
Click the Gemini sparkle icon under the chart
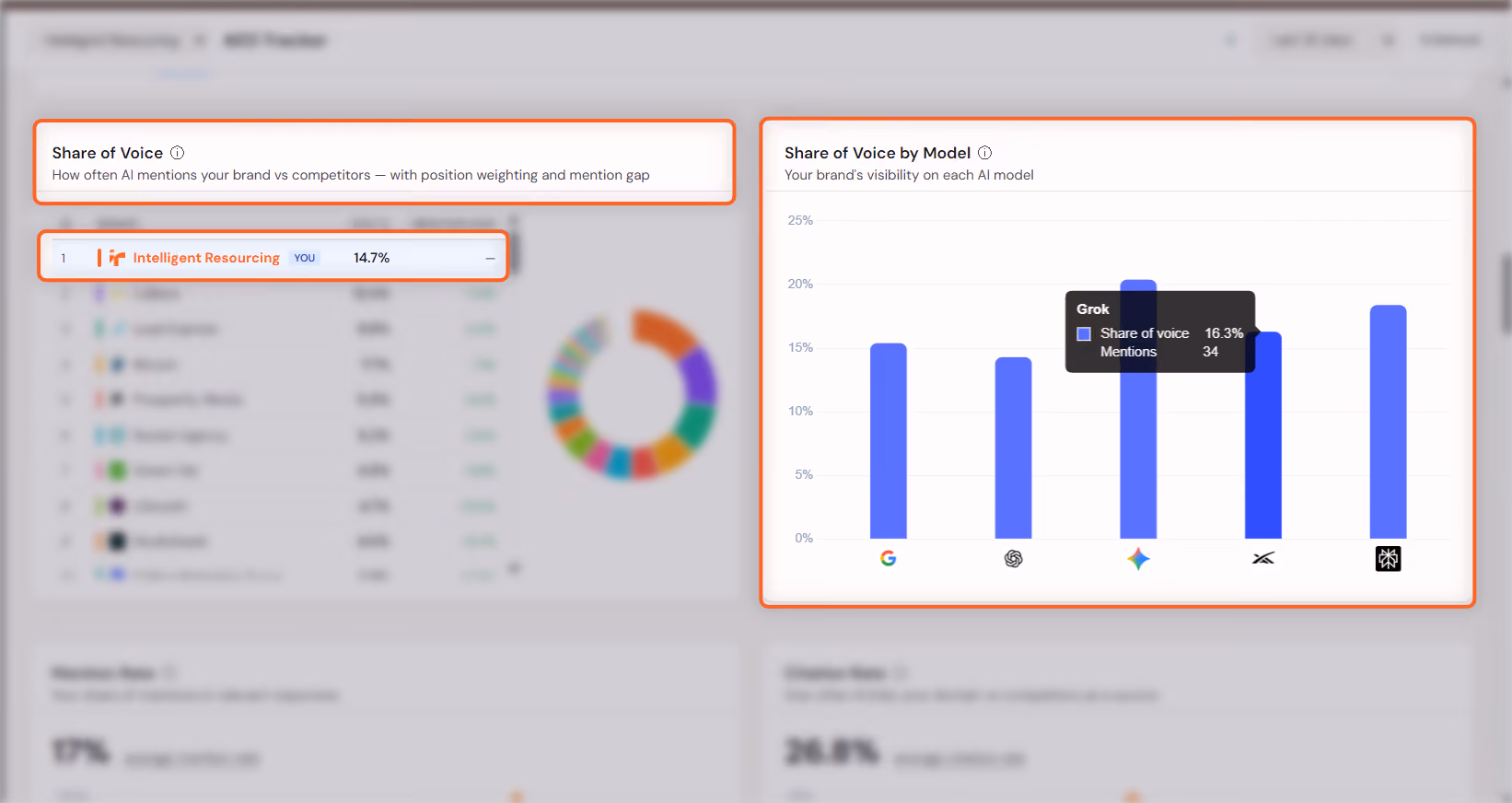click(1138, 559)
